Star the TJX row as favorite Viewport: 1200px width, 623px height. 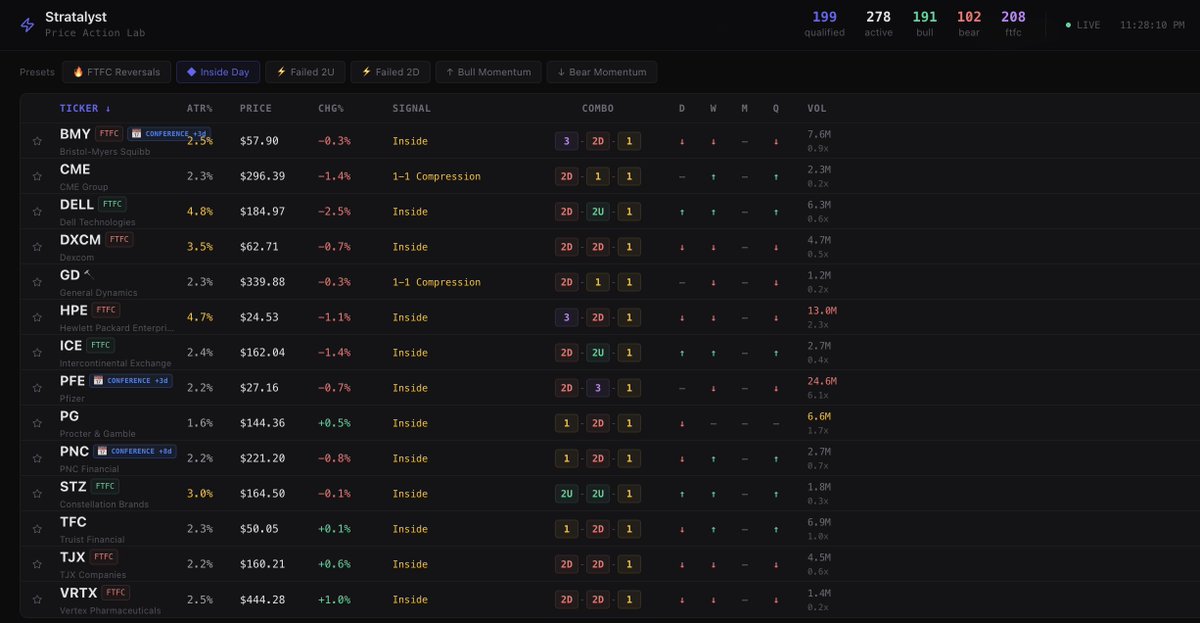(x=37, y=565)
